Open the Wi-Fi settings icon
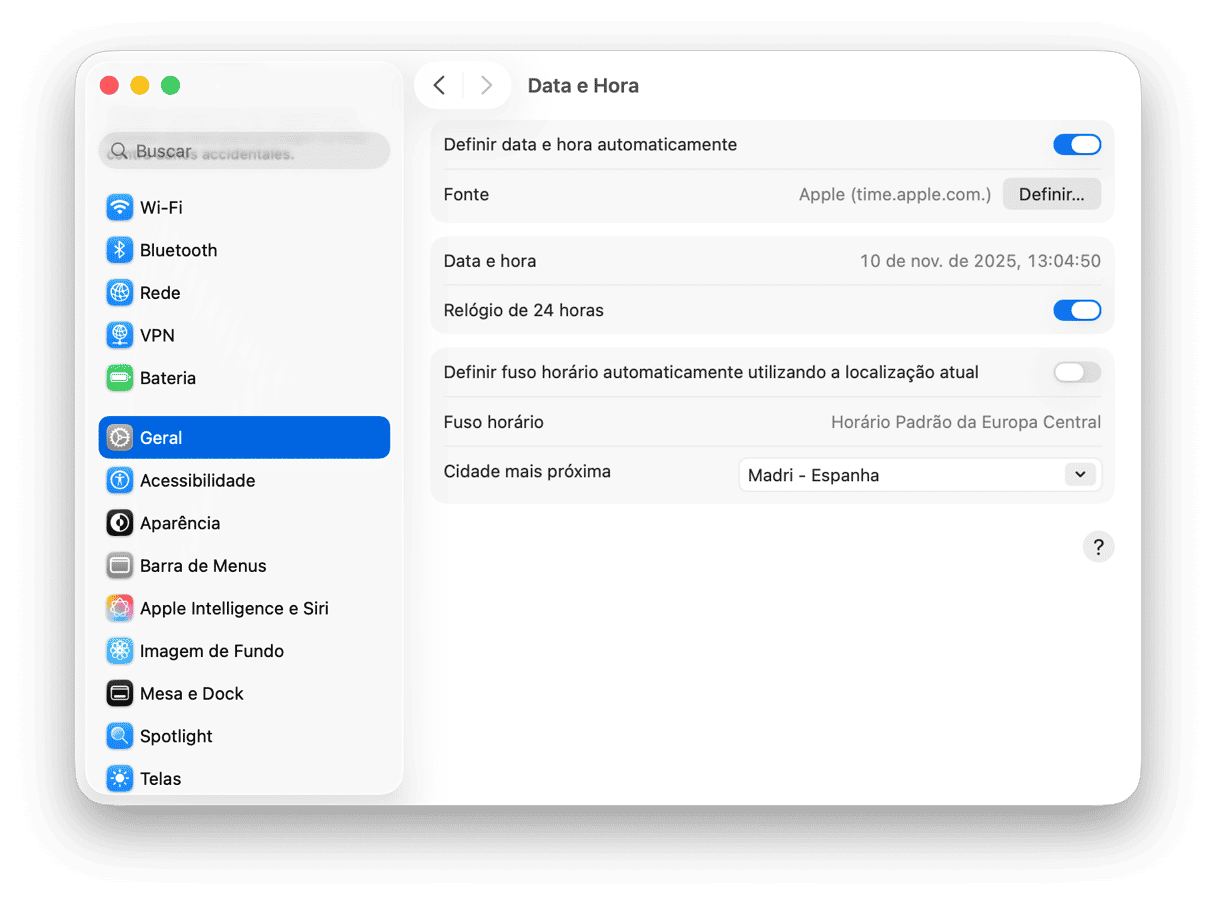This screenshot has width=1216, height=904. pos(120,208)
